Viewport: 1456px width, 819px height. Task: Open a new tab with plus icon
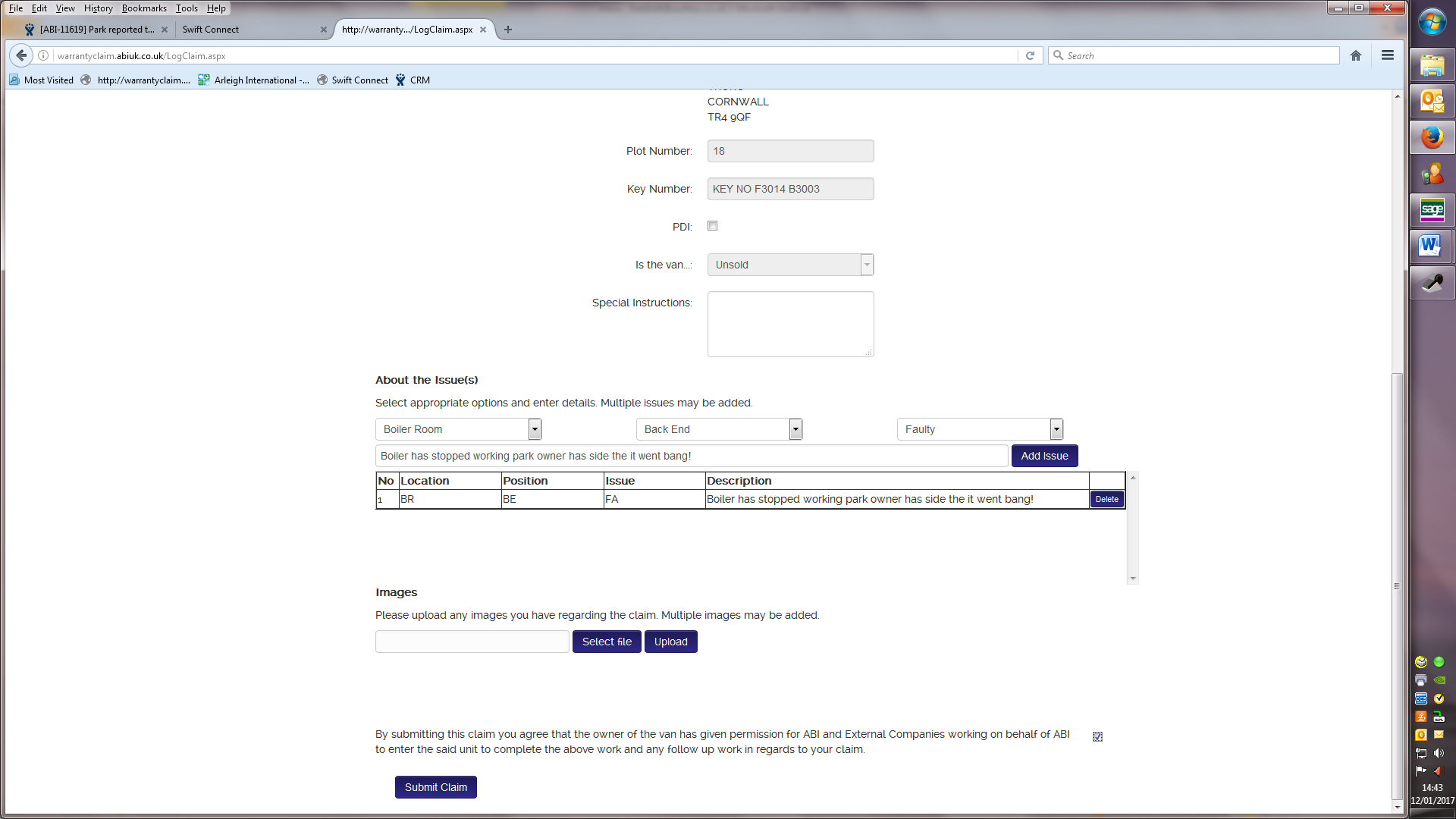[x=508, y=30]
